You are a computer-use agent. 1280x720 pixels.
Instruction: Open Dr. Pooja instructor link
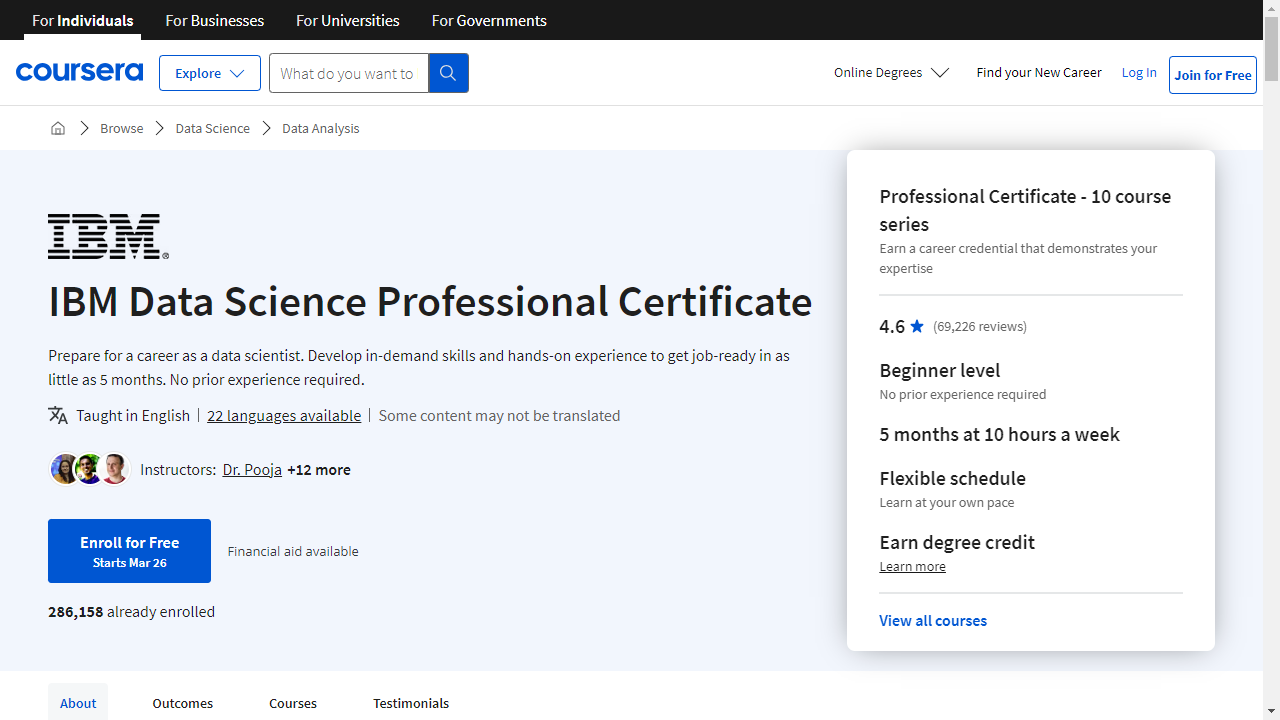(x=252, y=469)
